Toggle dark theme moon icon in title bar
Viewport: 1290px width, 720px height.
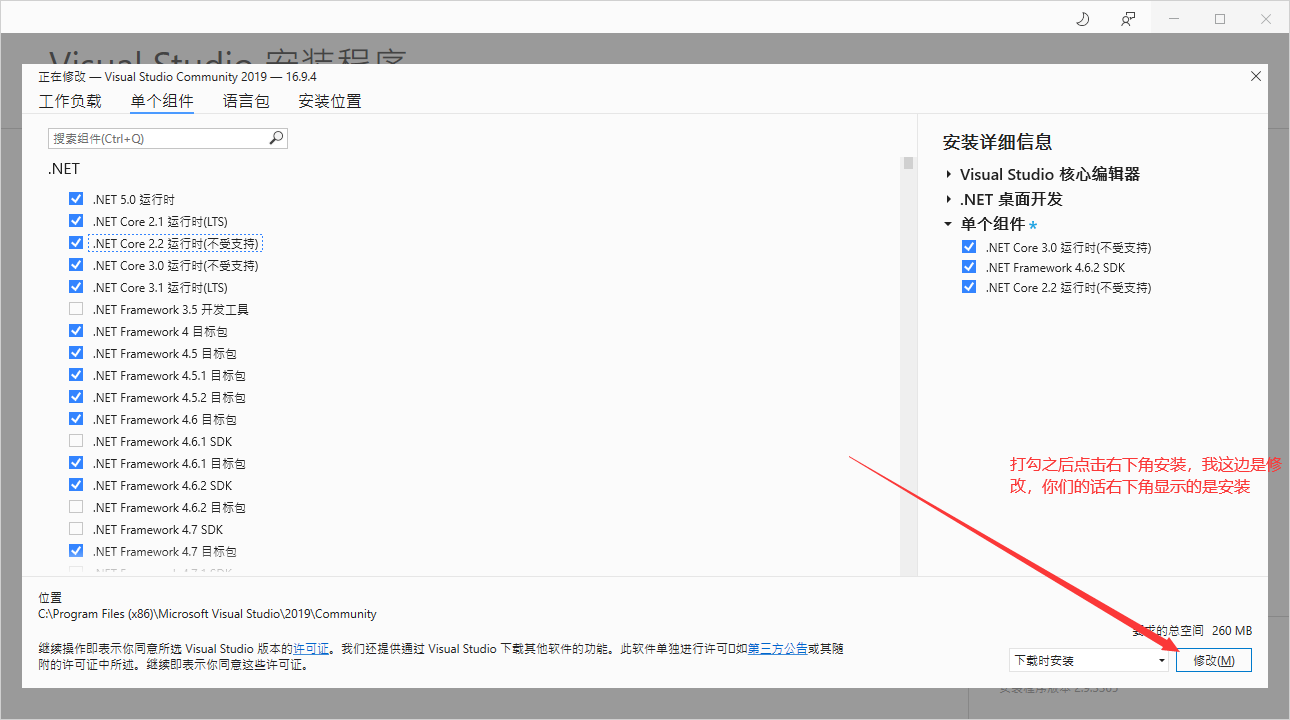click(x=1082, y=19)
